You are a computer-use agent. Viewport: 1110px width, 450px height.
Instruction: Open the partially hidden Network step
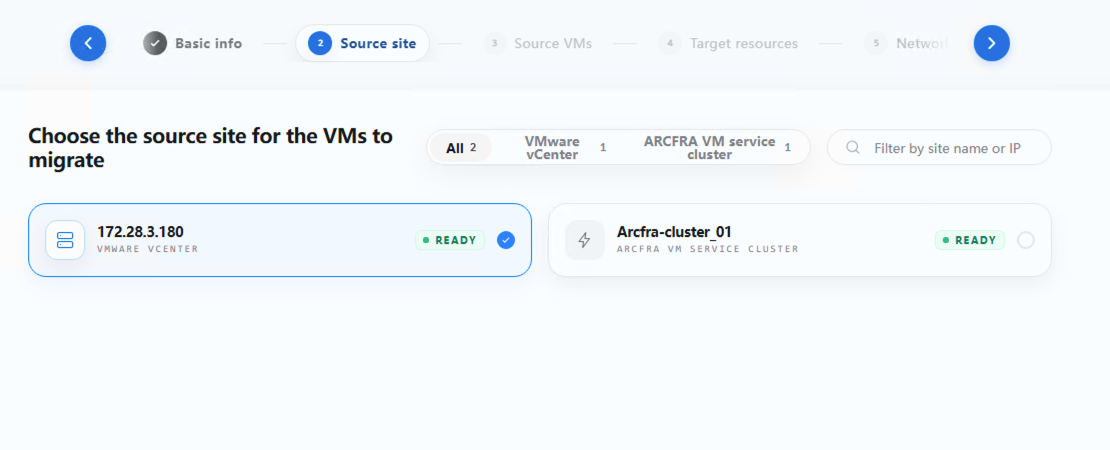click(905, 43)
